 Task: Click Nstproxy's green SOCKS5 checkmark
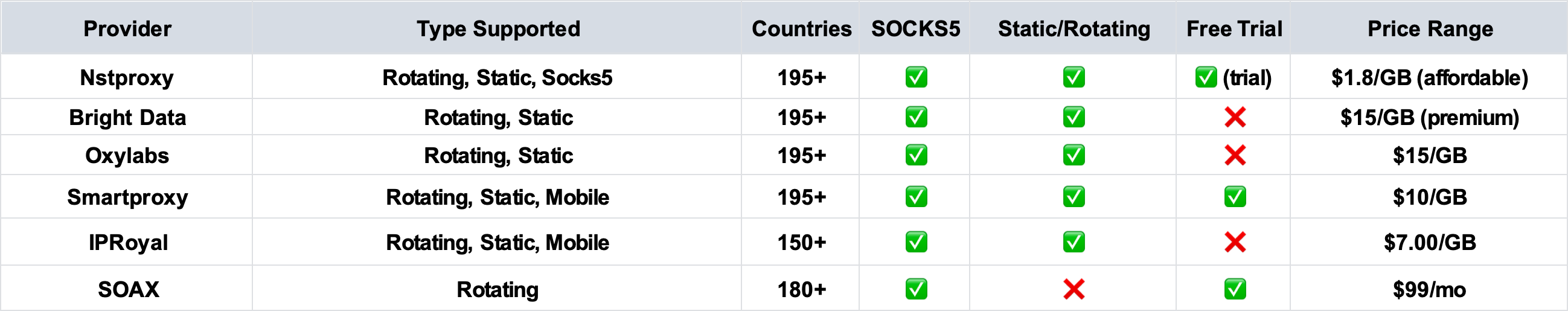coord(916,77)
